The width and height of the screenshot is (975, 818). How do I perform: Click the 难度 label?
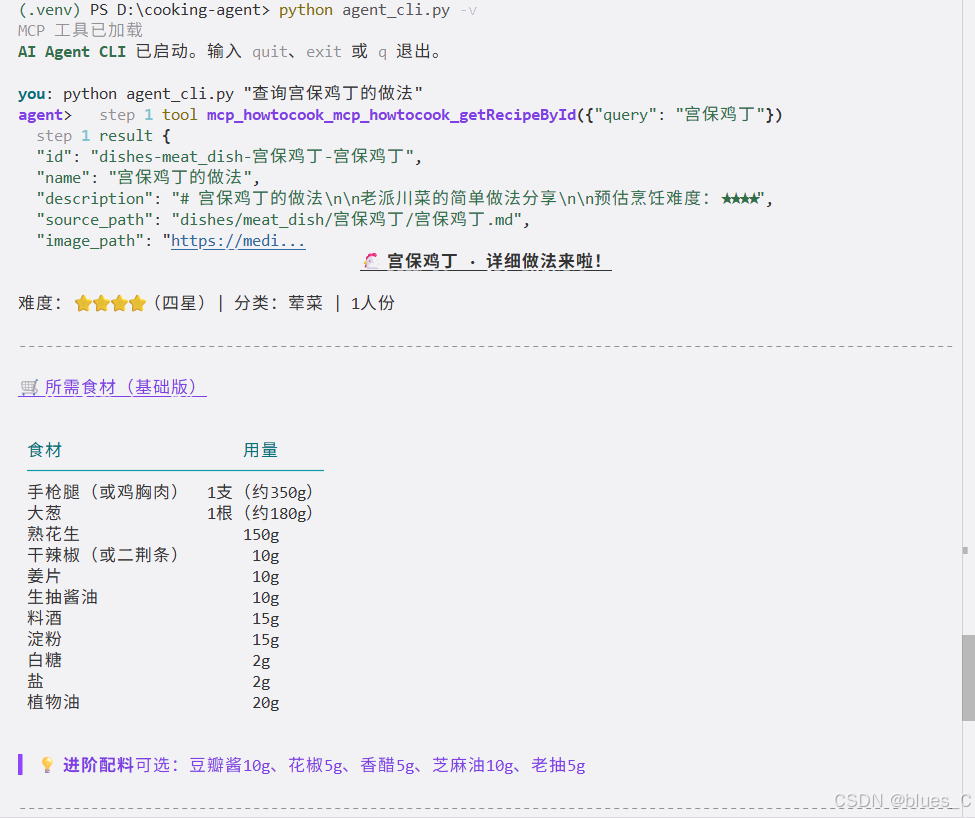coord(40,303)
